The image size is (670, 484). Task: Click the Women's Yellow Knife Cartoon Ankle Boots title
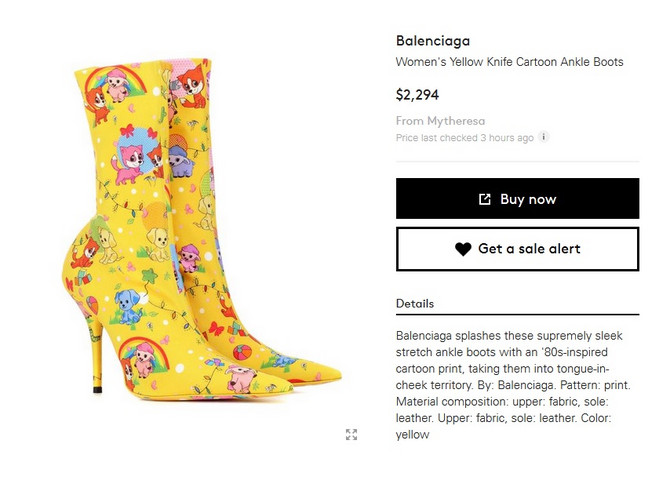(x=509, y=62)
